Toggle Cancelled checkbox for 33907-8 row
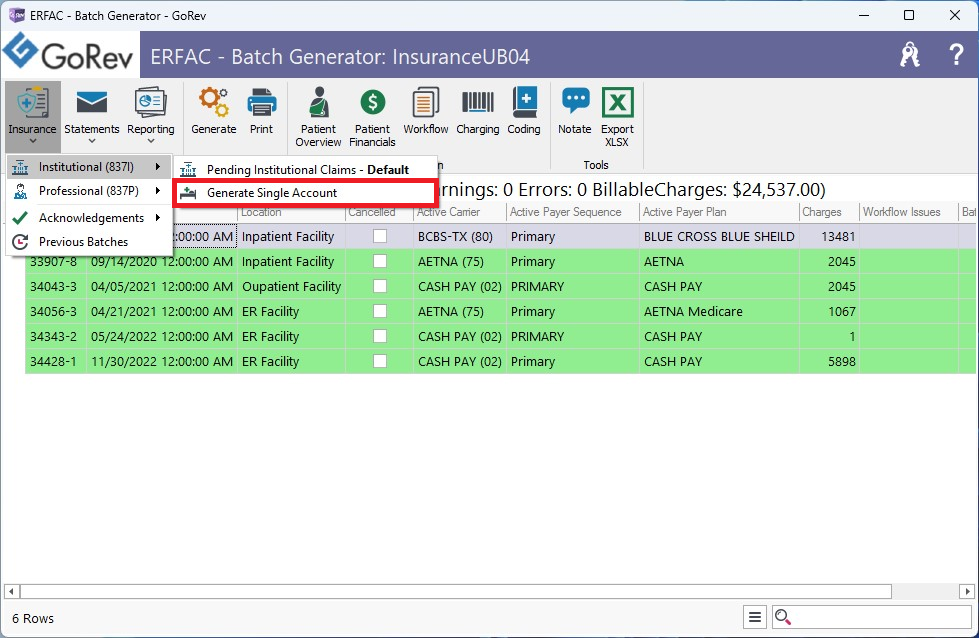 click(x=380, y=261)
